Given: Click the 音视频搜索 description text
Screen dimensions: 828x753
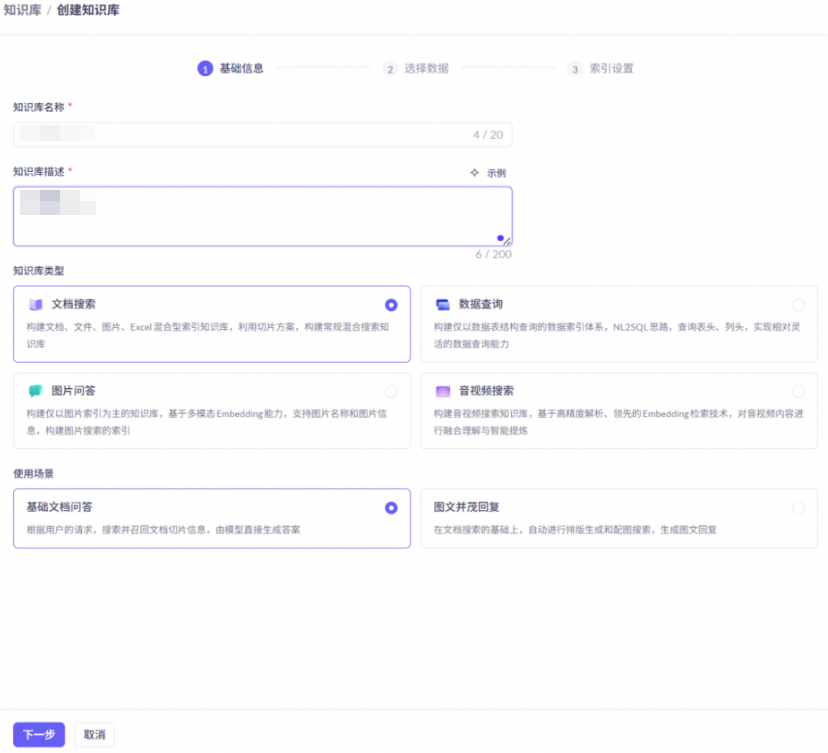Looking at the screenshot, I should [x=618, y=422].
